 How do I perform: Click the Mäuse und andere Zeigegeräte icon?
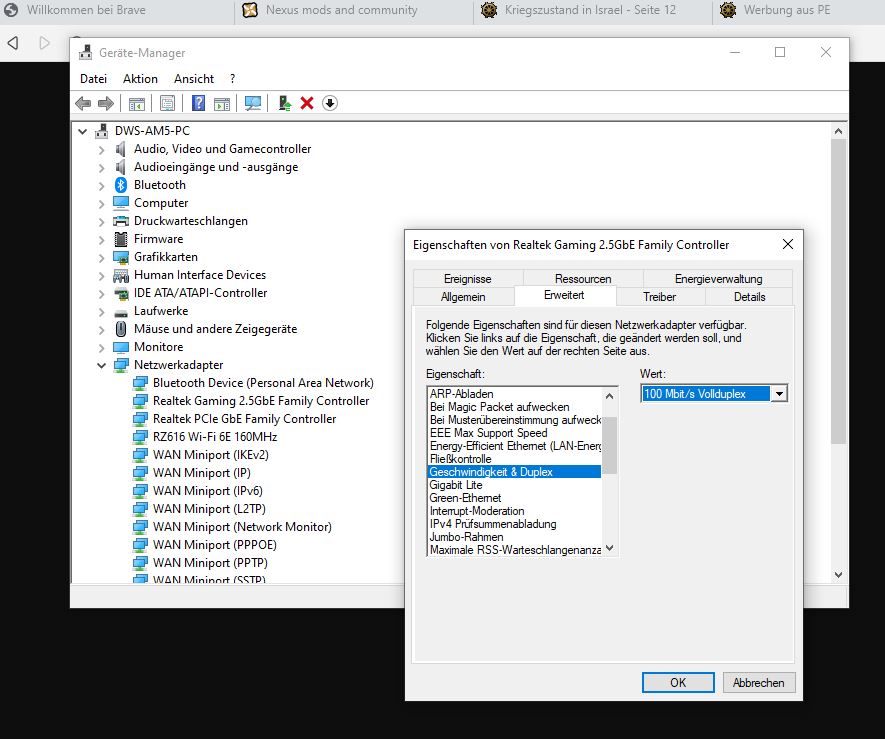coord(121,329)
